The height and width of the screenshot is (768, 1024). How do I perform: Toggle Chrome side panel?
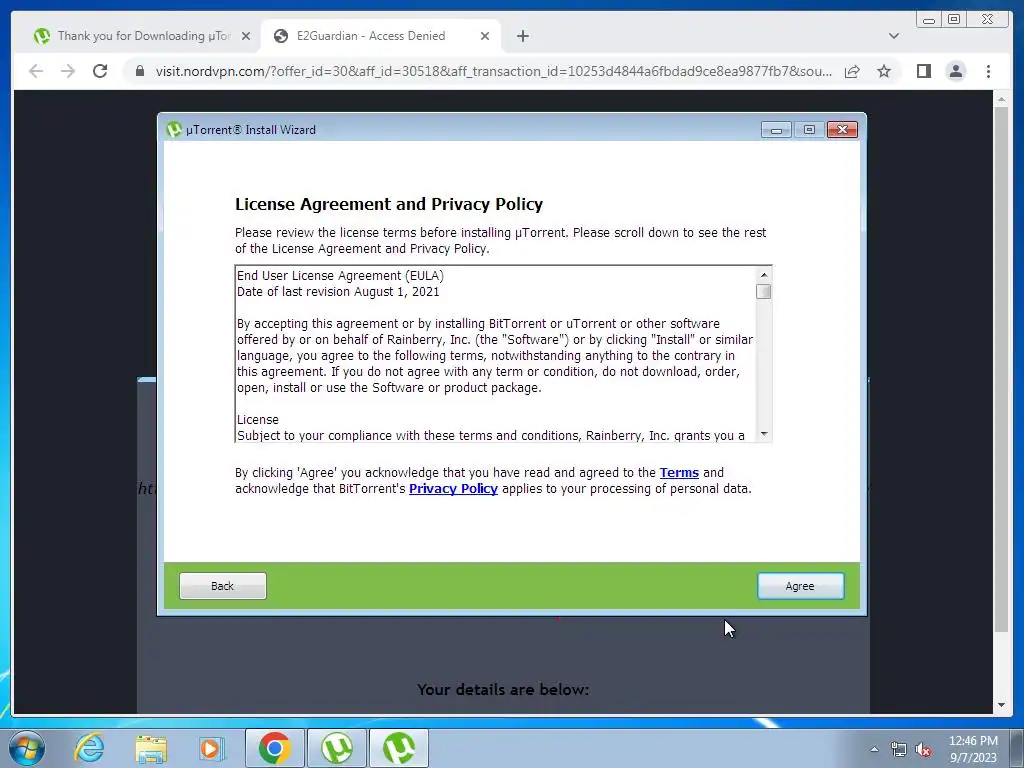pyautogui.click(x=923, y=71)
